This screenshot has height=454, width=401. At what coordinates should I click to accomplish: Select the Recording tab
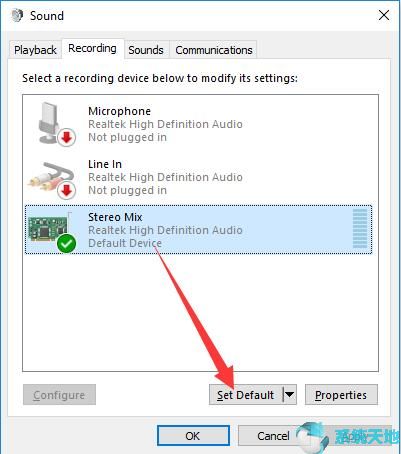point(92,49)
